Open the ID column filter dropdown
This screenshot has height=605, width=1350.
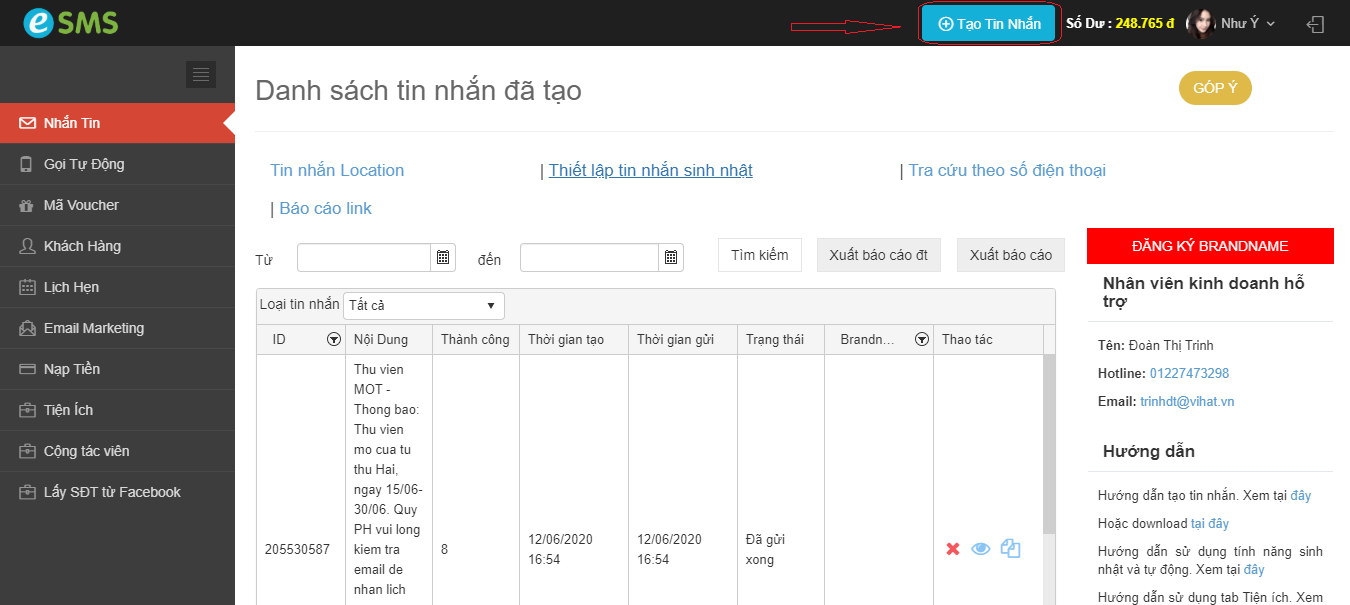333,340
